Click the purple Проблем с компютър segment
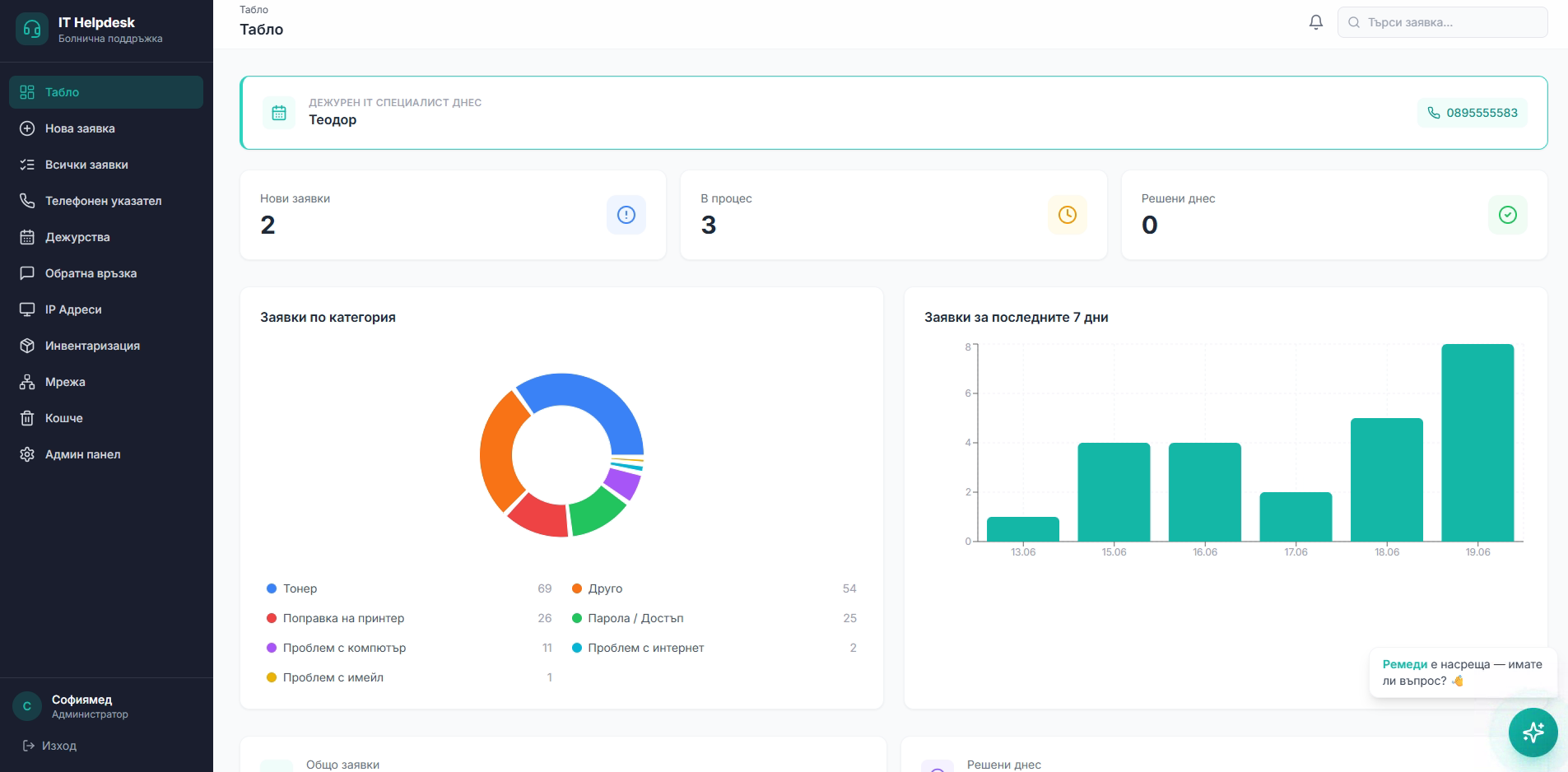The width and height of the screenshot is (1568, 772). (x=623, y=483)
